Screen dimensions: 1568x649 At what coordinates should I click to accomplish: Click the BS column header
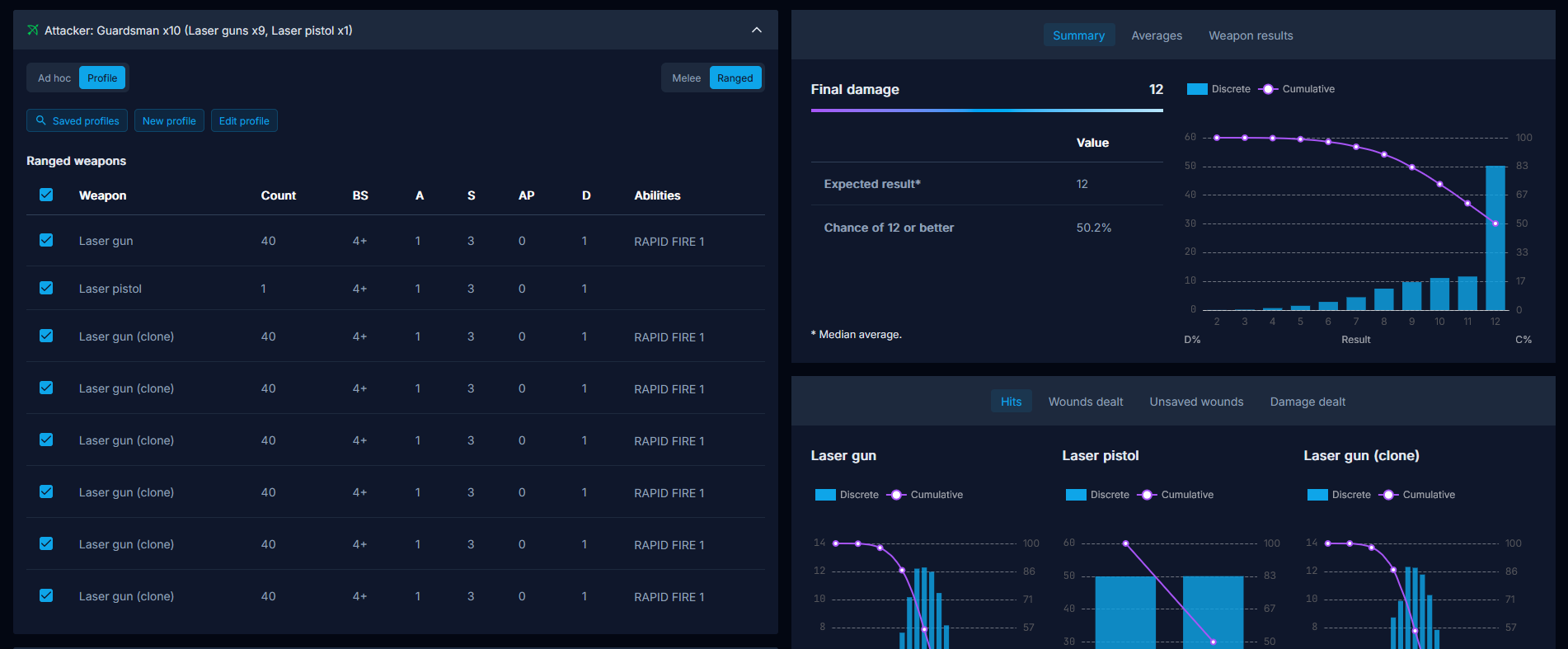point(360,195)
